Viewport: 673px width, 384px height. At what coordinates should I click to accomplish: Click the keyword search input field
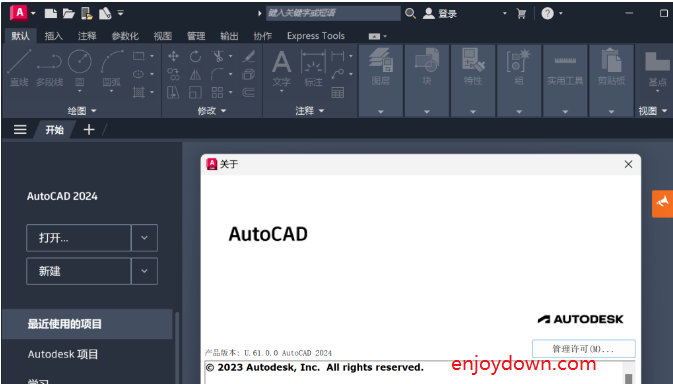[333, 13]
